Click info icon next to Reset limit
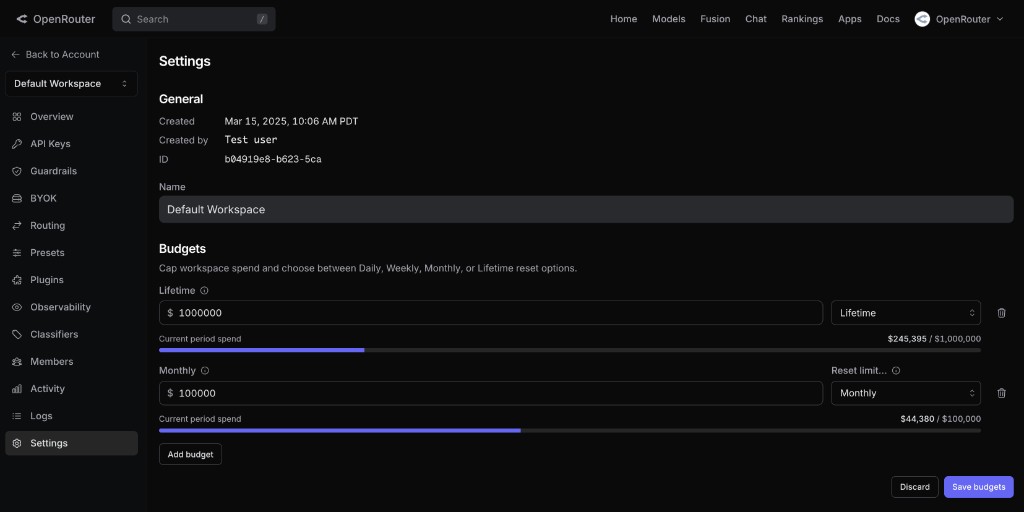The width and height of the screenshot is (1024, 512). coord(896,371)
